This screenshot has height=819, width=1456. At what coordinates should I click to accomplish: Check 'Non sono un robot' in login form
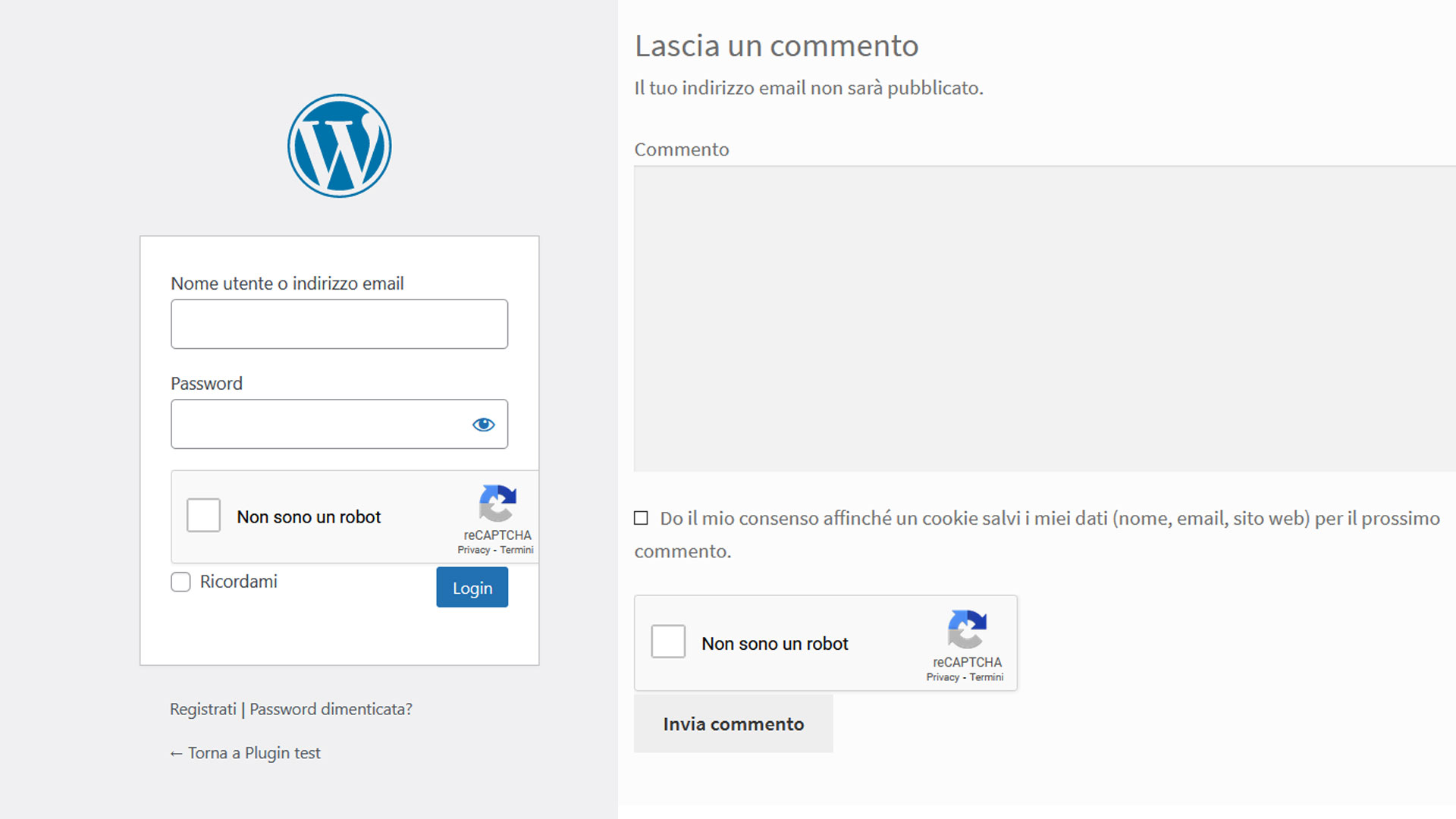[203, 516]
